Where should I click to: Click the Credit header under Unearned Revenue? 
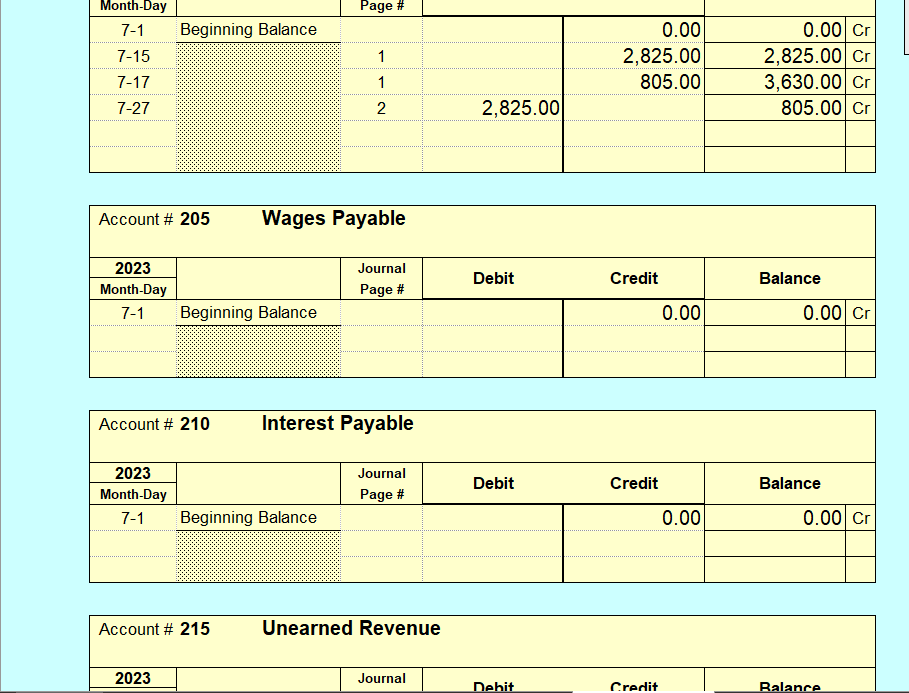pos(633,686)
